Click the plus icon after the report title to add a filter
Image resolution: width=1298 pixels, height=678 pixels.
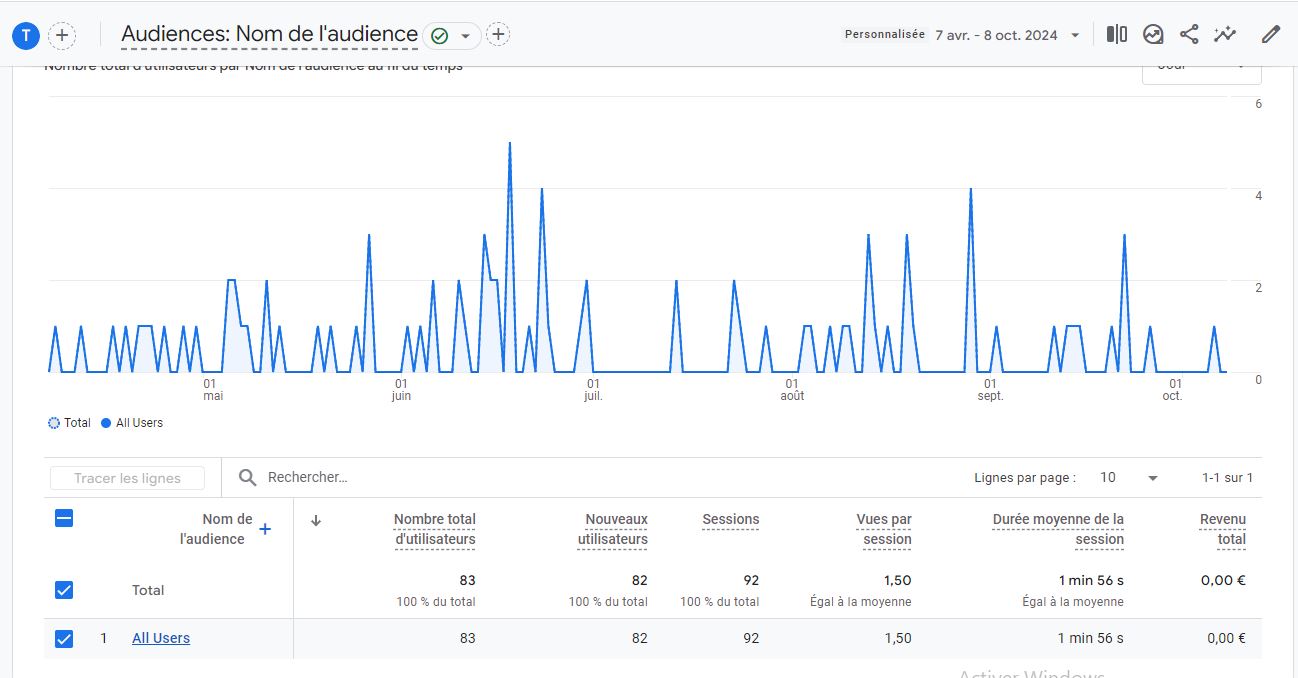click(x=498, y=35)
